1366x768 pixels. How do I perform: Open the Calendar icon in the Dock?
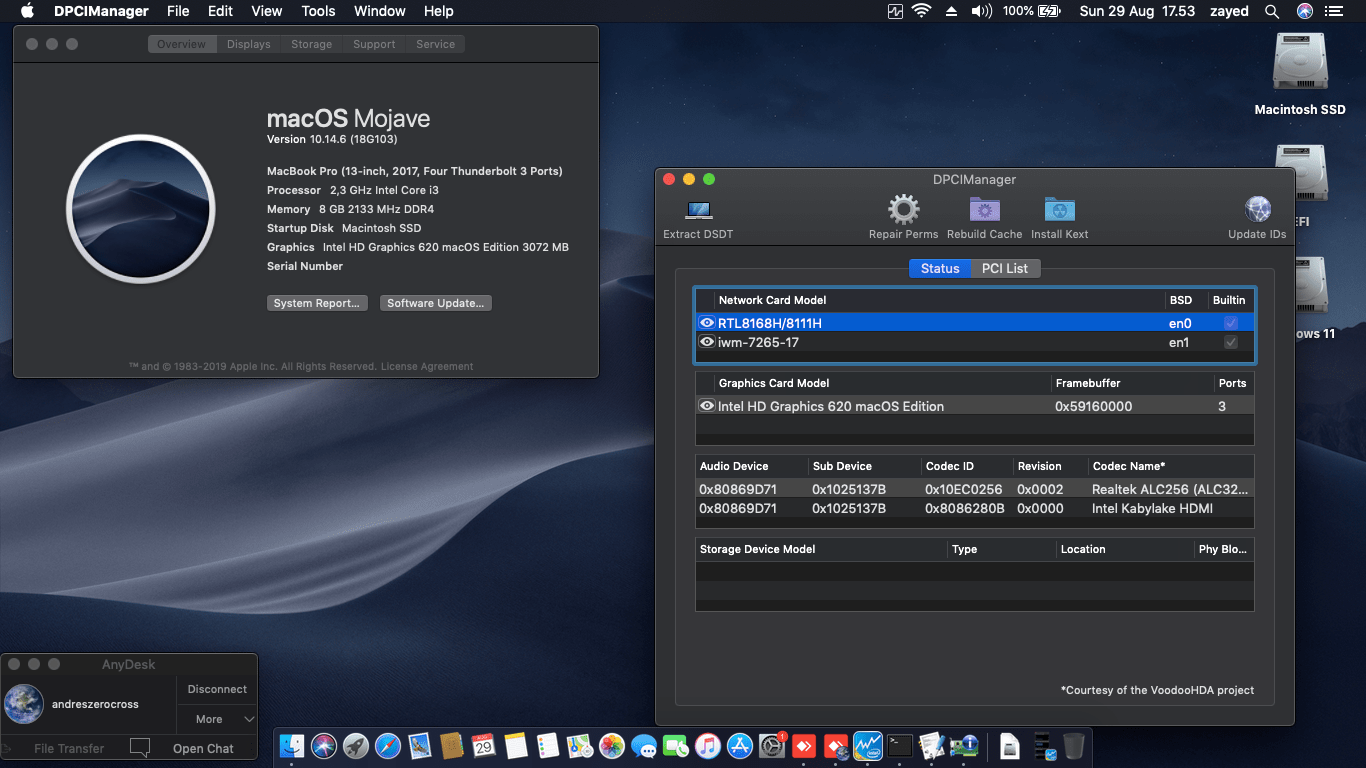click(484, 745)
